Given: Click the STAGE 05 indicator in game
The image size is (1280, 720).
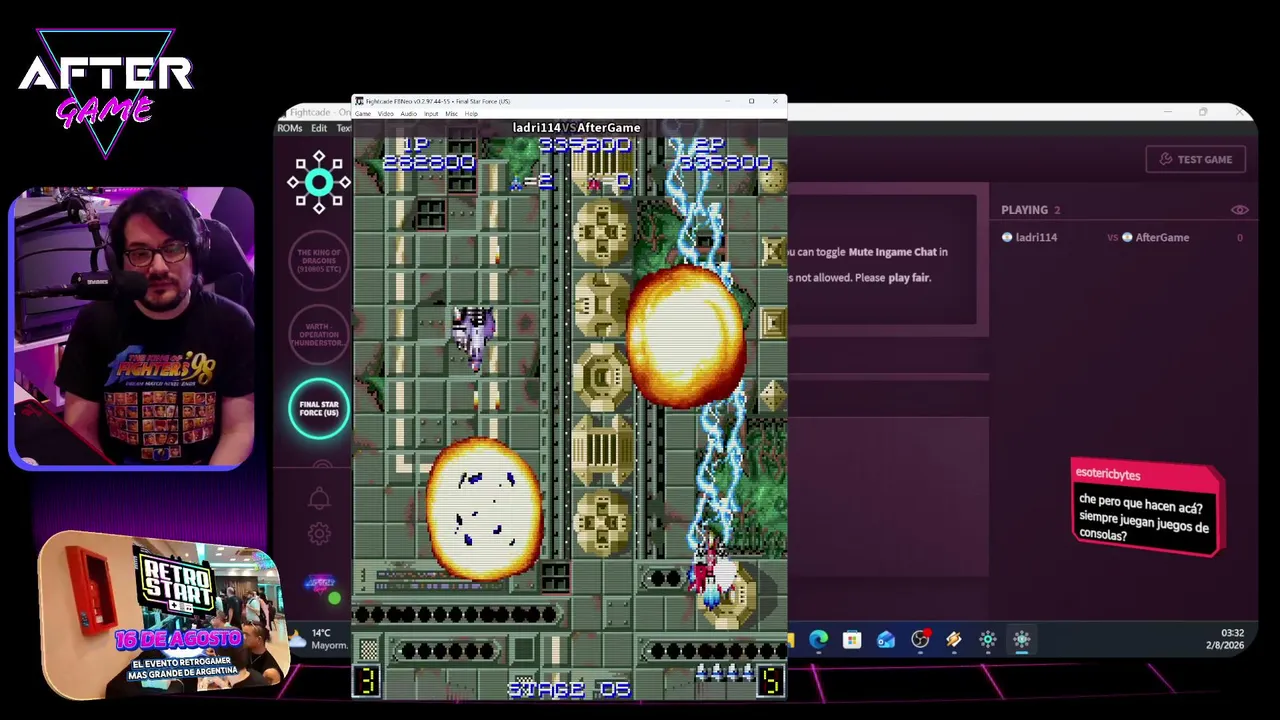Looking at the screenshot, I should (x=569, y=688).
